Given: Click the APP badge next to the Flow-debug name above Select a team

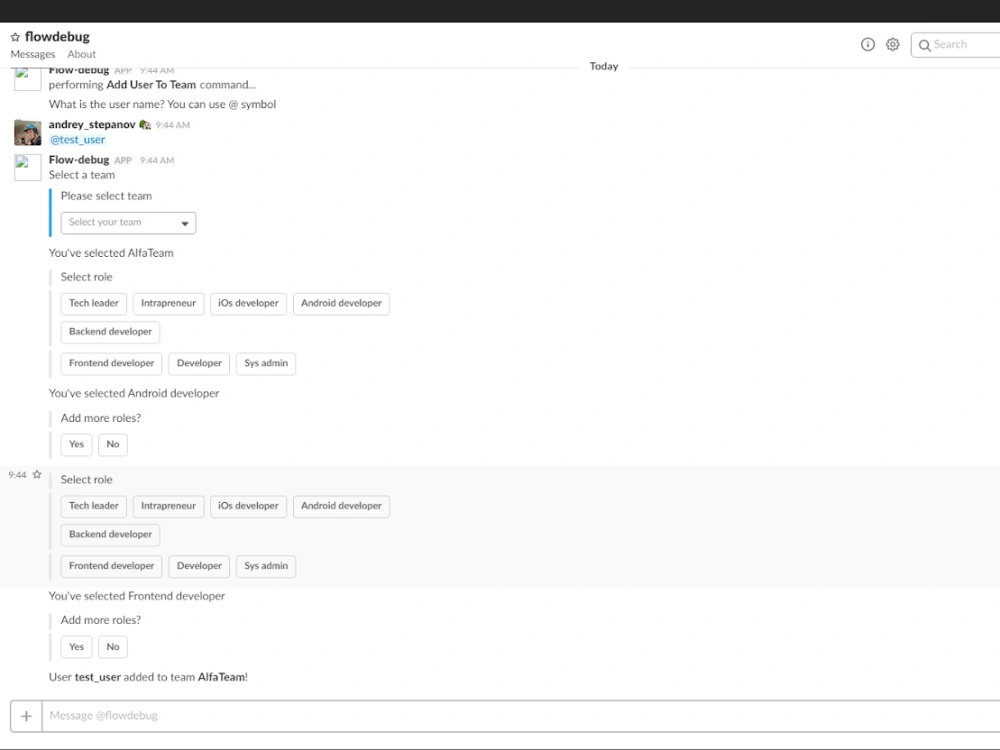Looking at the screenshot, I should click(x=123, y=161).
